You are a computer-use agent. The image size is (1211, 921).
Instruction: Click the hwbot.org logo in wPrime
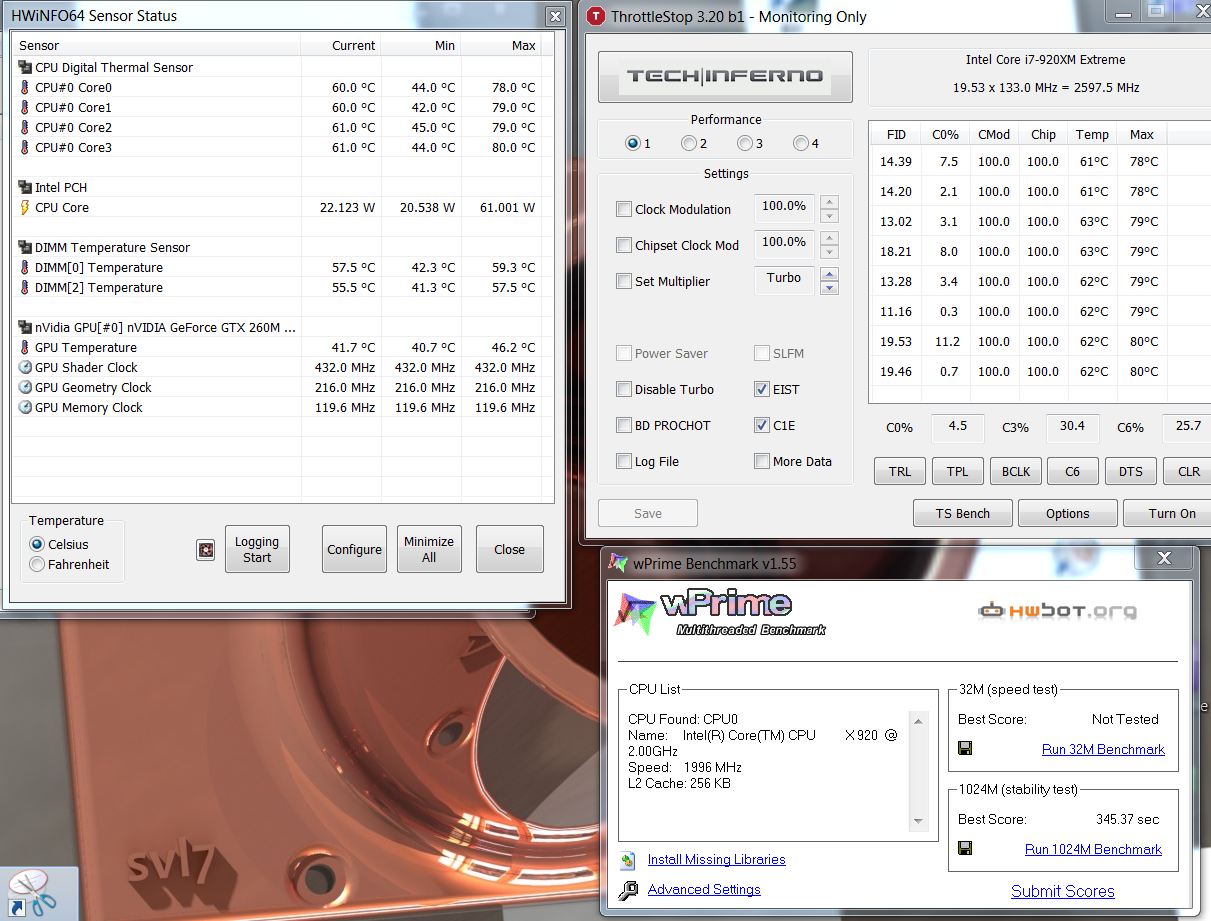point(1058,610)
